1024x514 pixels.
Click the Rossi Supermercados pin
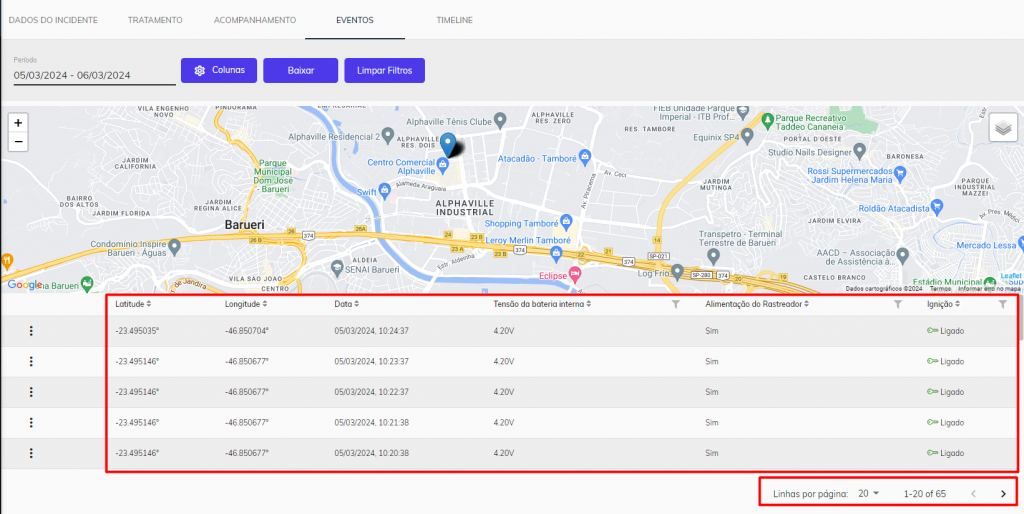(901, 172)
